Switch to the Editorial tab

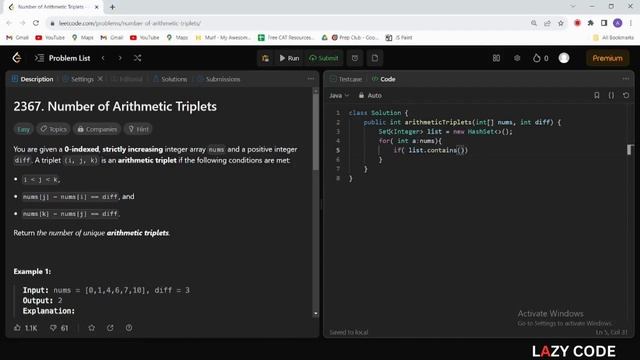point(127,79)
